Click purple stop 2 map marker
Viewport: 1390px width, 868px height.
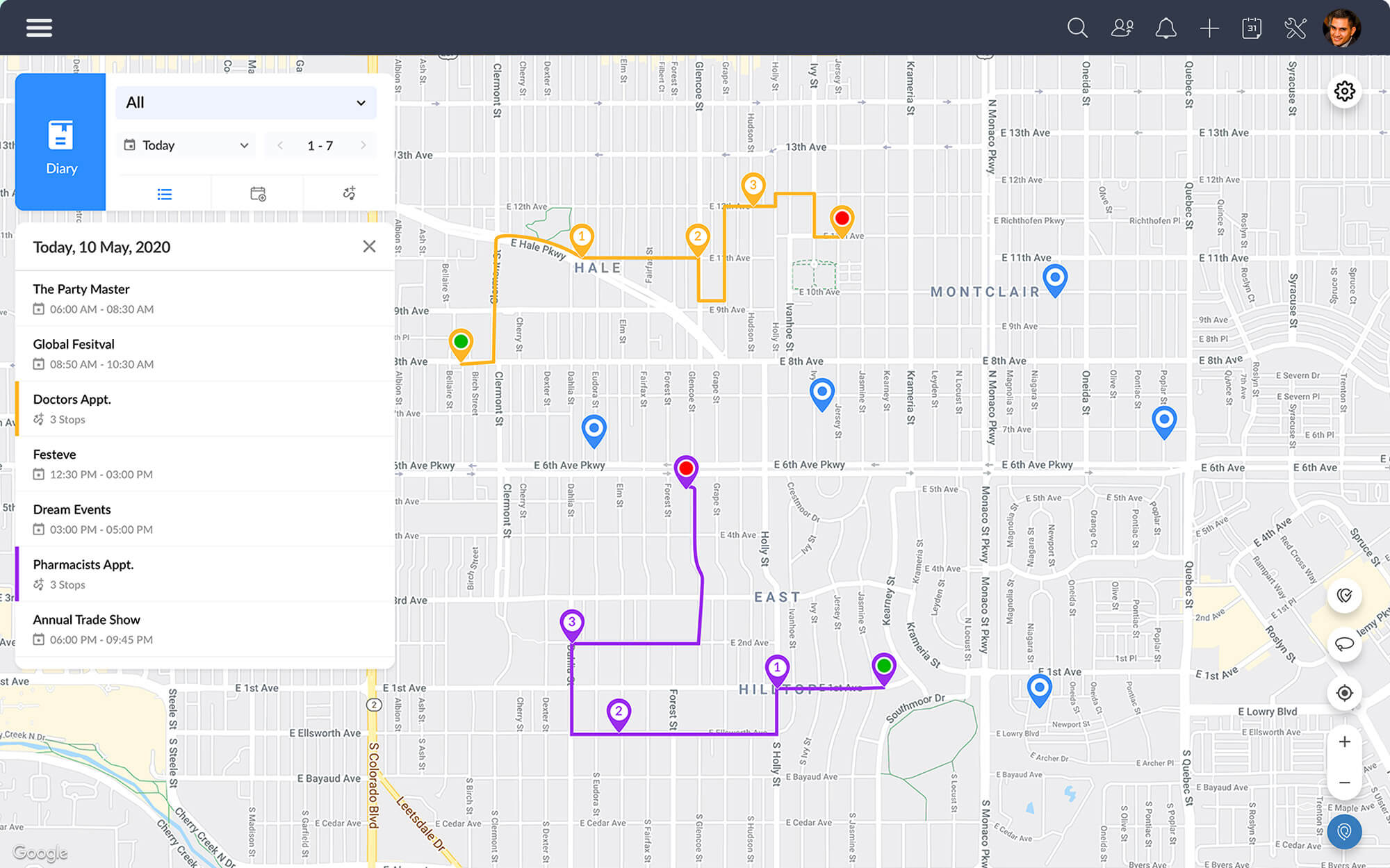tap(618, 712)
